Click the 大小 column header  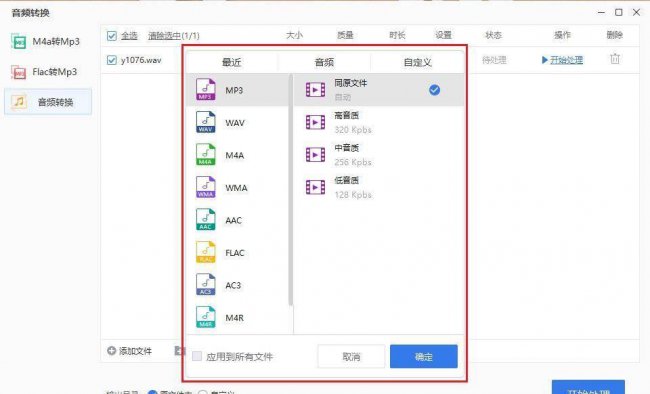294,35
